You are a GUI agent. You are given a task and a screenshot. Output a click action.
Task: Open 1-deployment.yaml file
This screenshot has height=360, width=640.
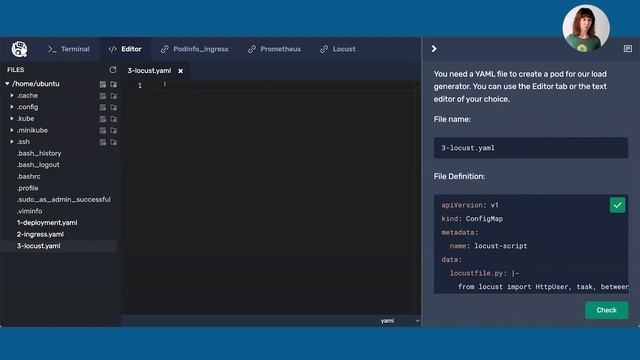coord(47,223)
